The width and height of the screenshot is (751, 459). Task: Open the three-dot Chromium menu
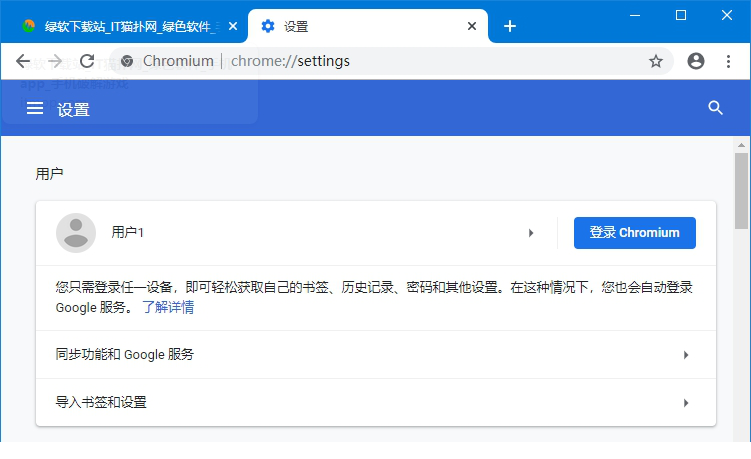[728, 61]
